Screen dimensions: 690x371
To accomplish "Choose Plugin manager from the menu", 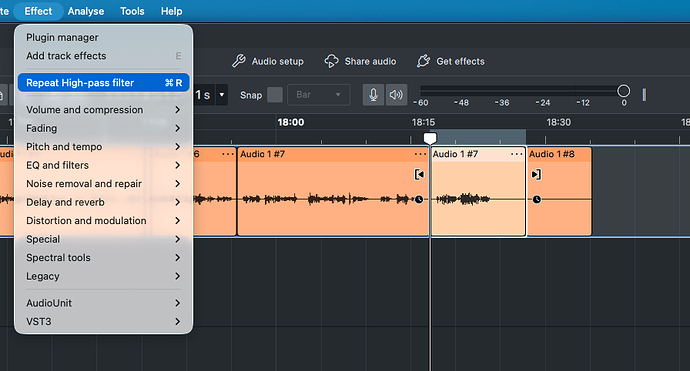I will pyautogui.click(x=103, y=37).
